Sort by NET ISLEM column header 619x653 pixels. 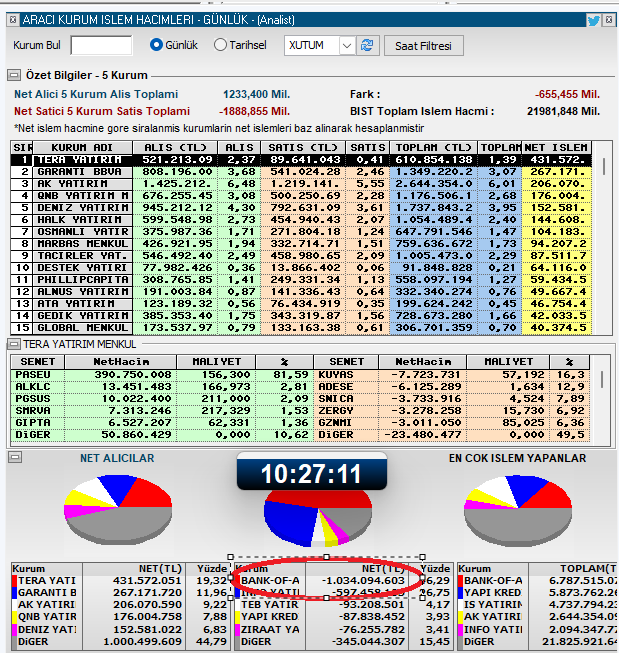pos(556,147)
